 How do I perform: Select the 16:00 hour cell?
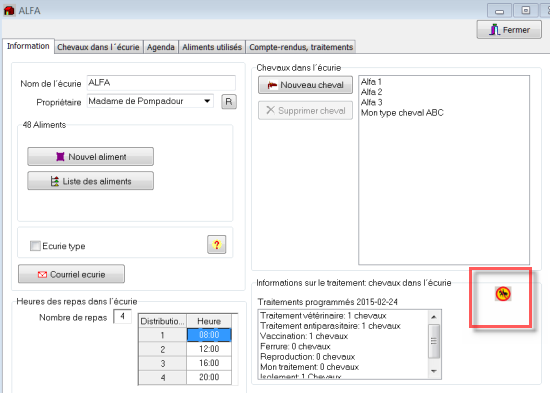pos(209,363)
